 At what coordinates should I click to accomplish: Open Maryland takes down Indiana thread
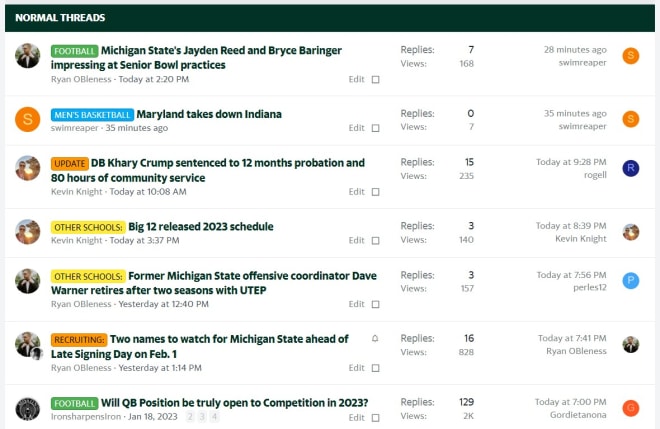point(209,114)
